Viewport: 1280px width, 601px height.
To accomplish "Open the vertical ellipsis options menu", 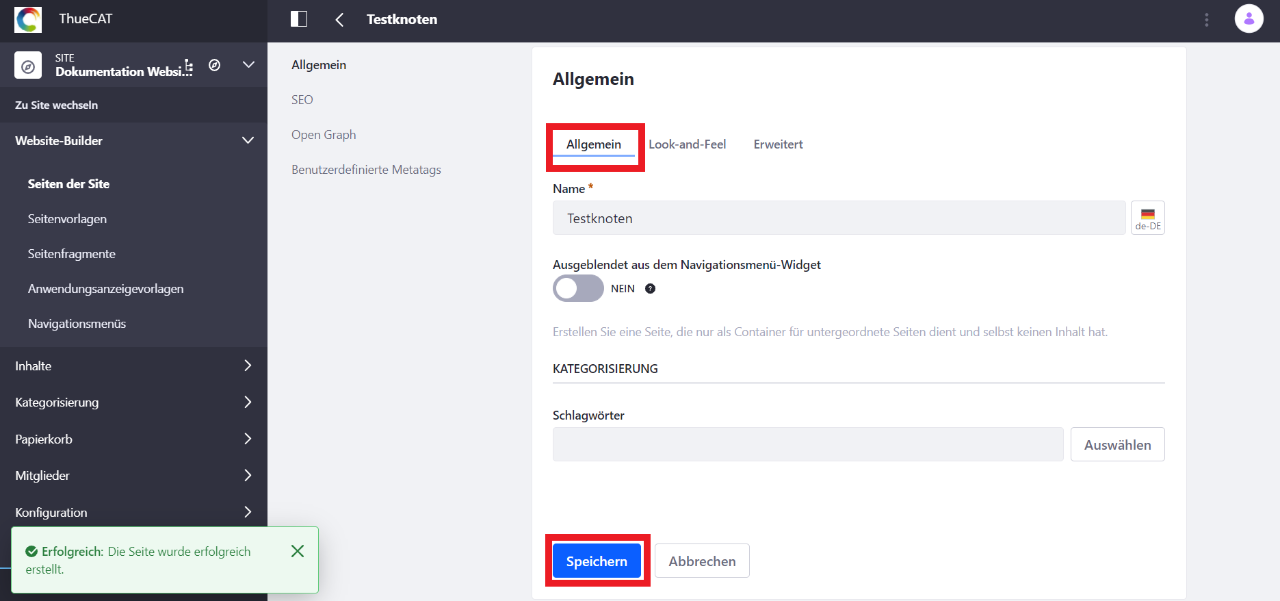I will click(1207, 19).
